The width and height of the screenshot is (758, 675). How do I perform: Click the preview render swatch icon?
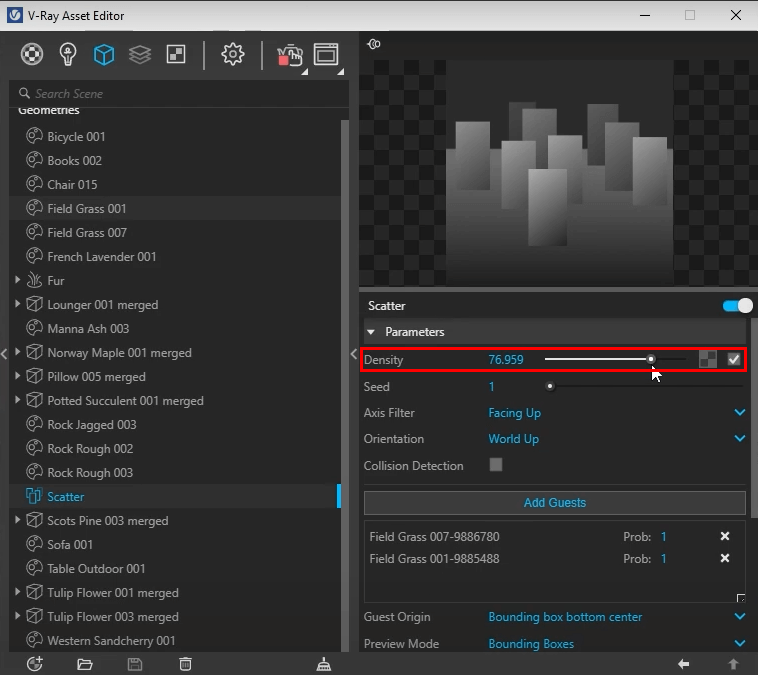[374, 44]
